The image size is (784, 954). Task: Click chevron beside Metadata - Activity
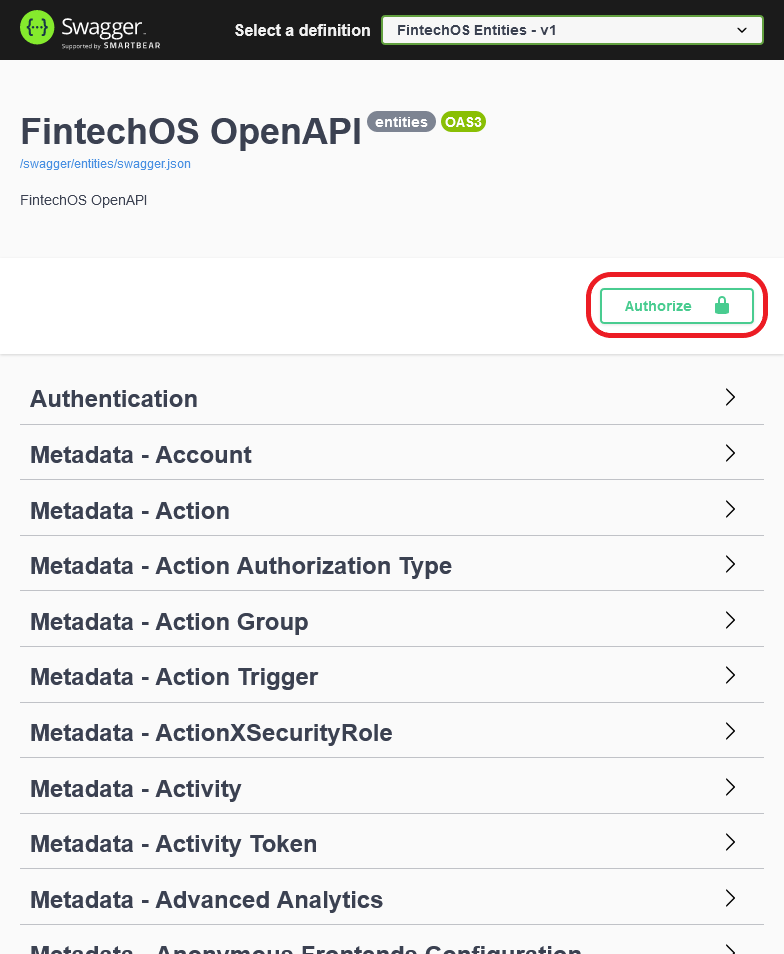point(730,787)
